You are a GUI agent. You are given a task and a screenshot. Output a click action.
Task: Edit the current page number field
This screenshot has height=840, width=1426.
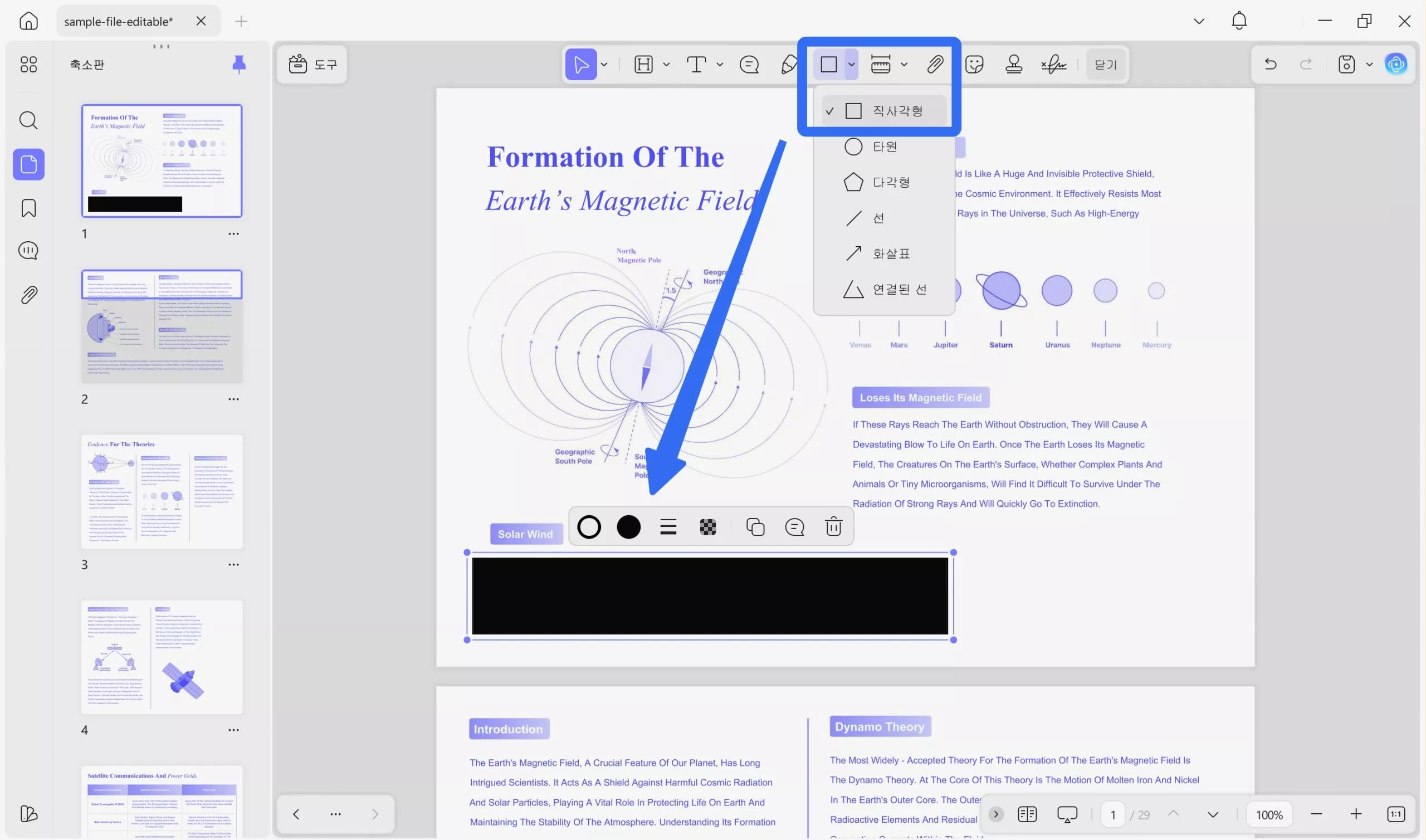pos(1112,814)
